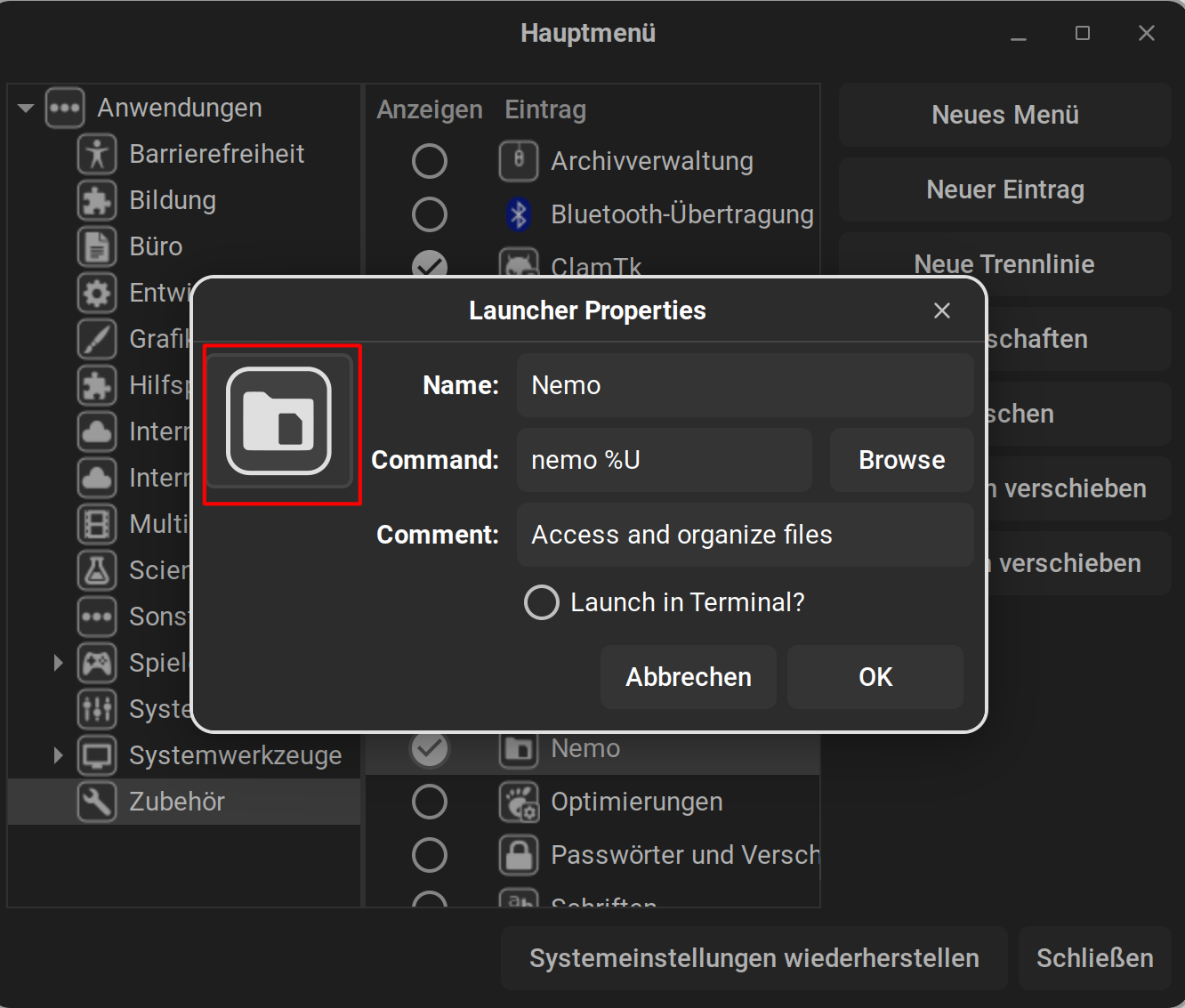The width and height of the screenshot is (1185, 1008).
Task: Click the Name field containing Nemo
Action: pos(746,385)
